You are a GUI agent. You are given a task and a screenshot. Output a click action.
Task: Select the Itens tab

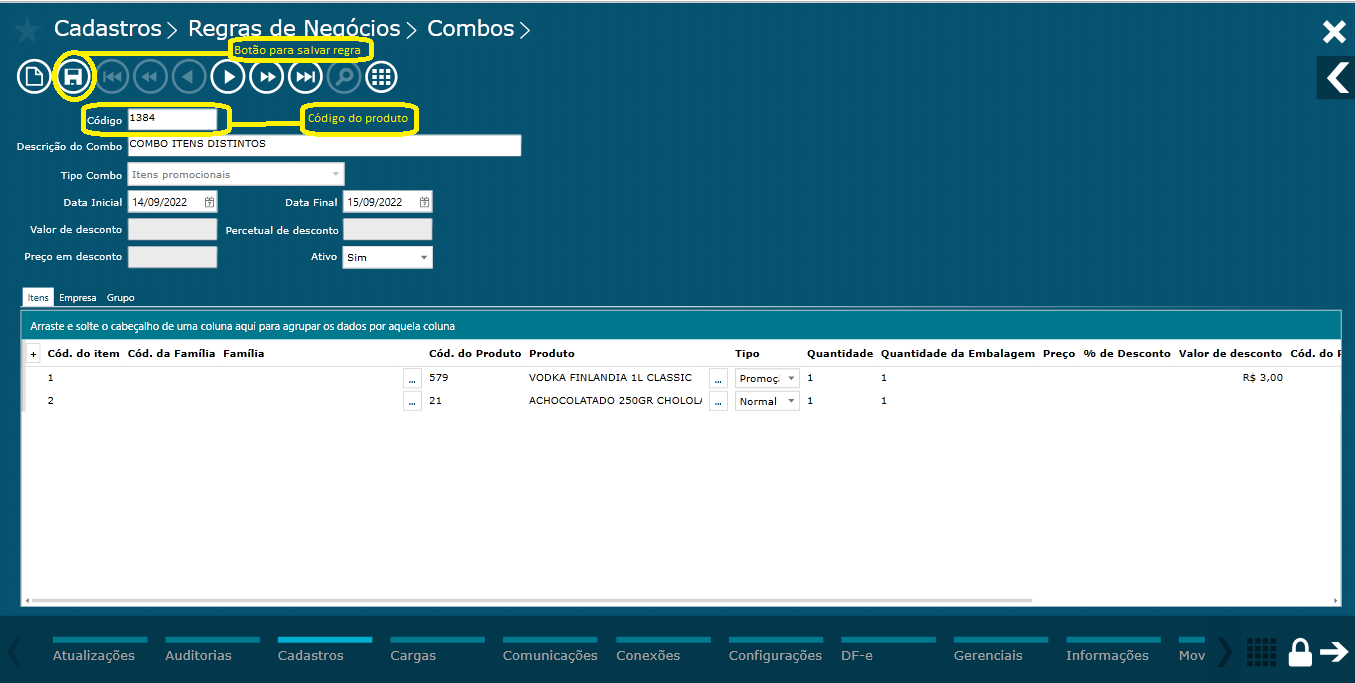pyautogui.click(x=38, y=298)
